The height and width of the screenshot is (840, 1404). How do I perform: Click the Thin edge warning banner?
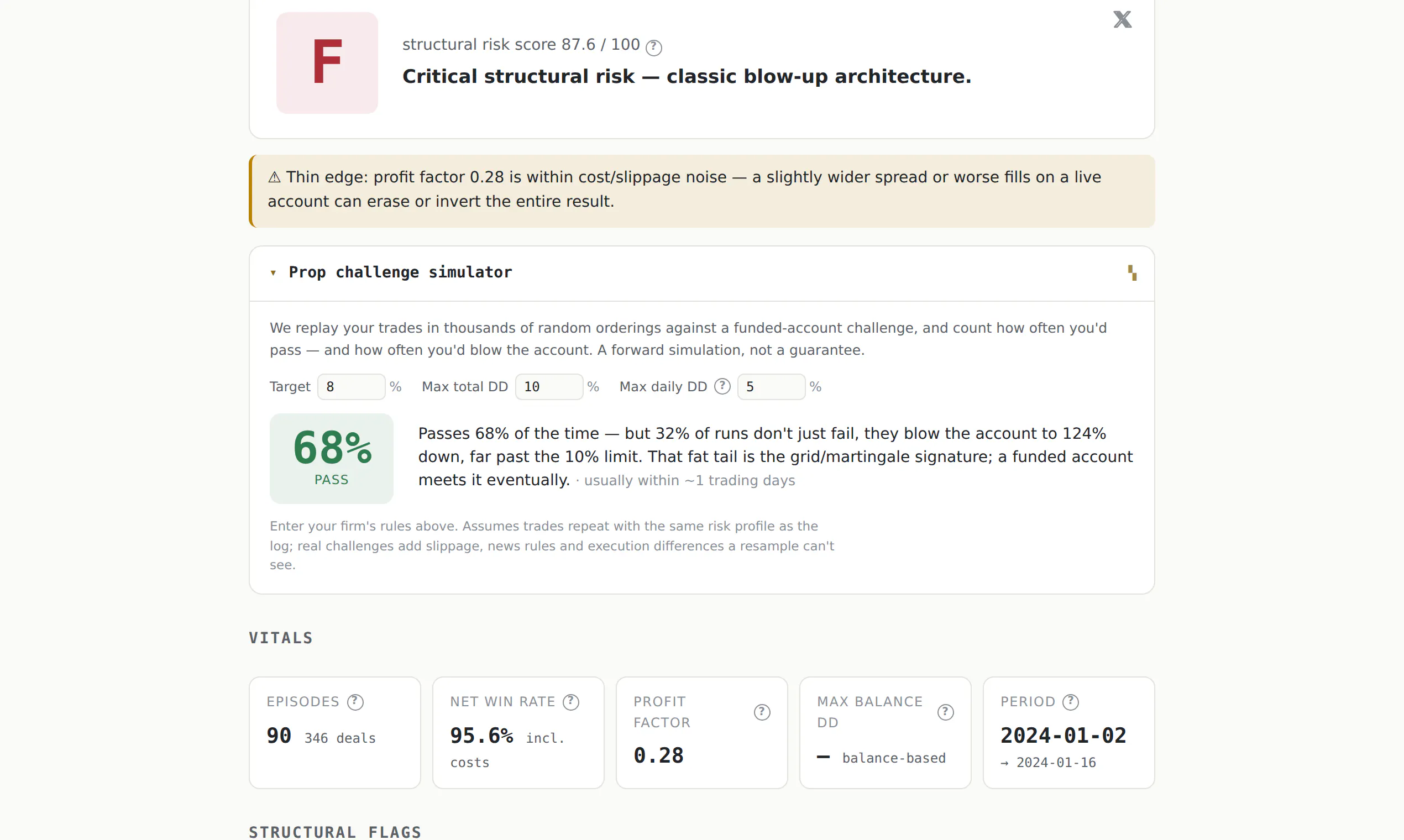701,191
